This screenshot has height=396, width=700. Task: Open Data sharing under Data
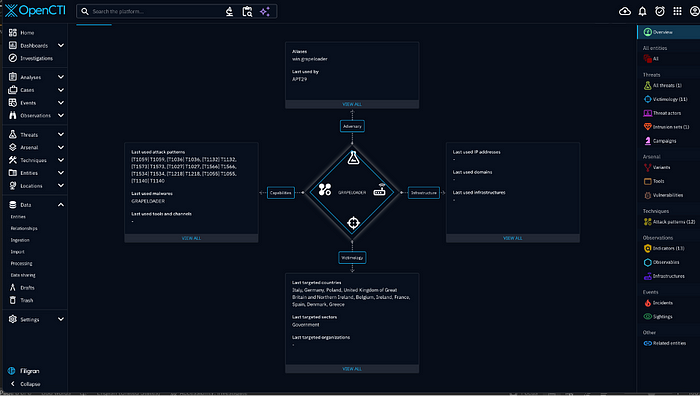(x=23, y=275)
